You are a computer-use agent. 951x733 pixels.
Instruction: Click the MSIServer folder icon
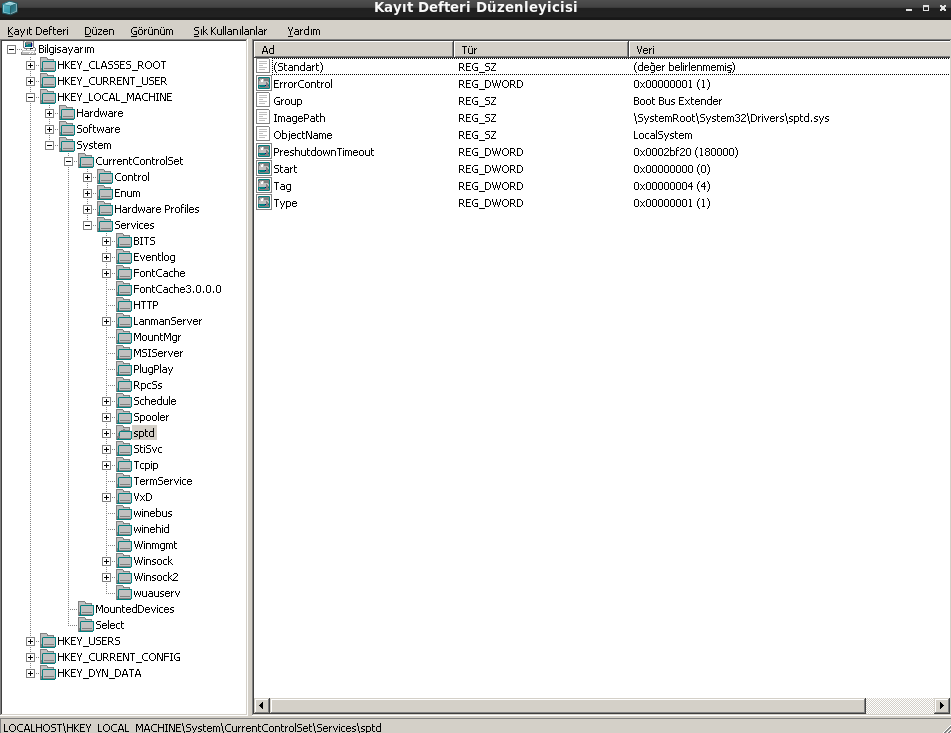pyautogui.click(x=124, y=353)
